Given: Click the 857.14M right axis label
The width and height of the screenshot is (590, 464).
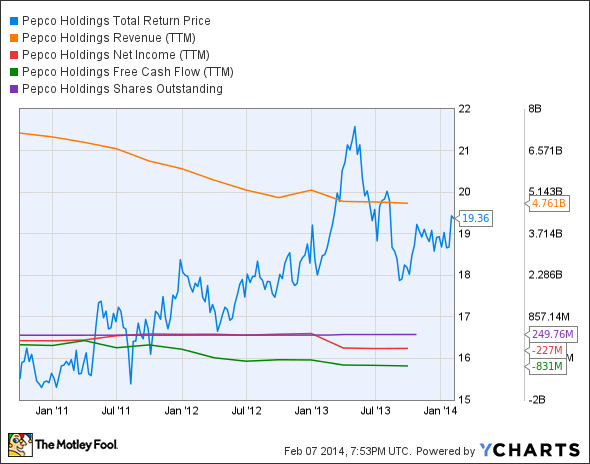Looking at the screenshot, I should pos(549,316).
